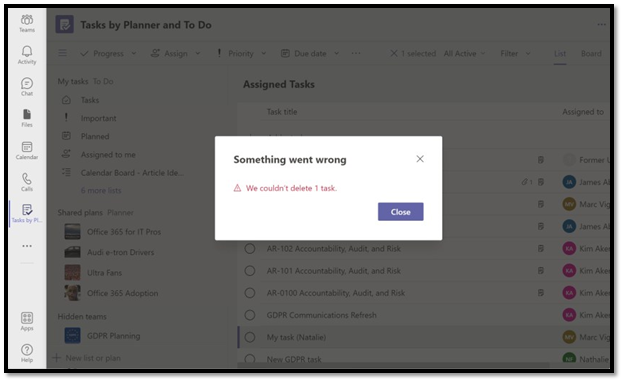Open the Filter dropdown
The image size is (624, 384).
click(x=515, y=53)
